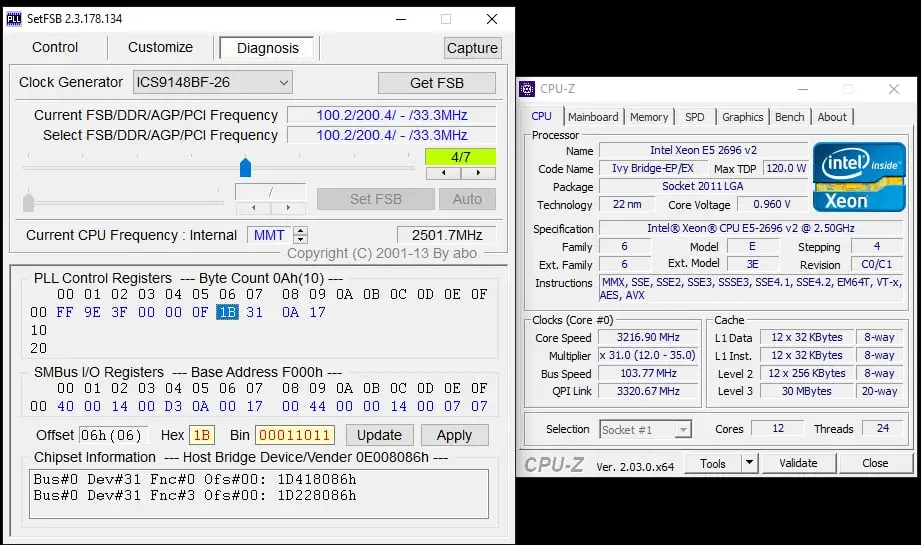Expand the Tools dropdown arrow in CPU-Z
Image resolution: width=921 pixels, height=545 pixels.
[747, 464]
